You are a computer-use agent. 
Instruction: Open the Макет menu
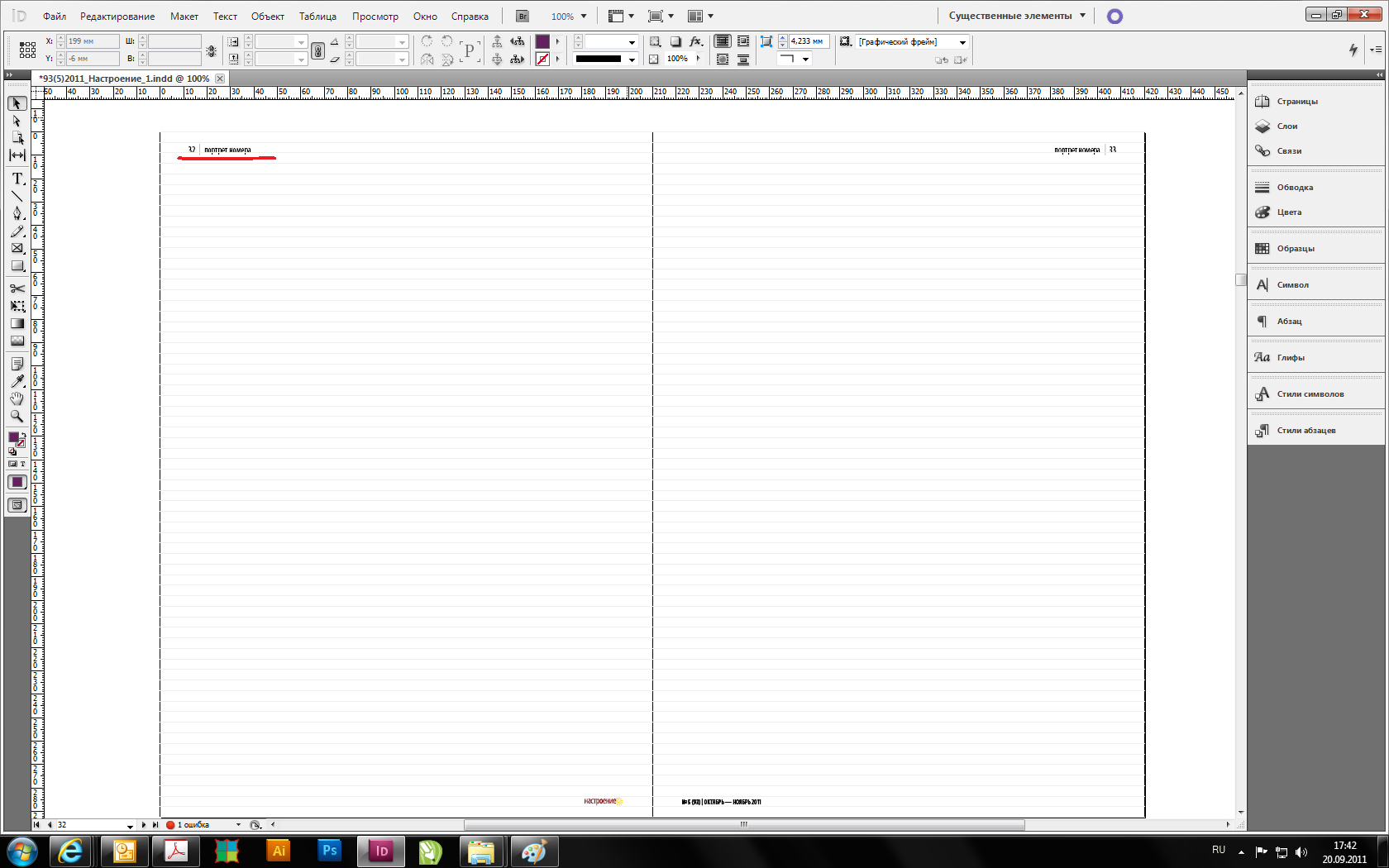pos(184,16)
